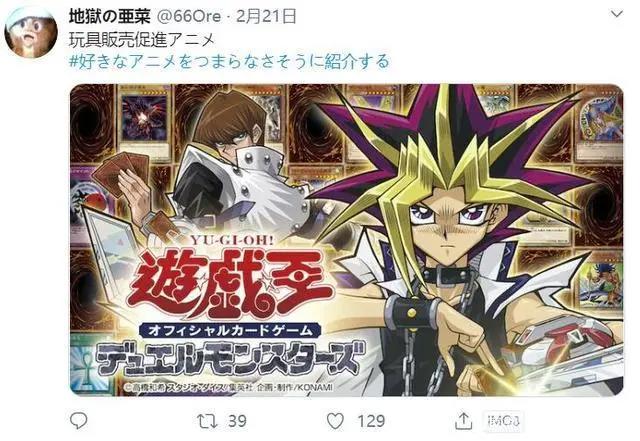The height and width of the screenshot is (441, 640).
Task: Click the KONAMI copyright line in image
Action: [229, 387]
